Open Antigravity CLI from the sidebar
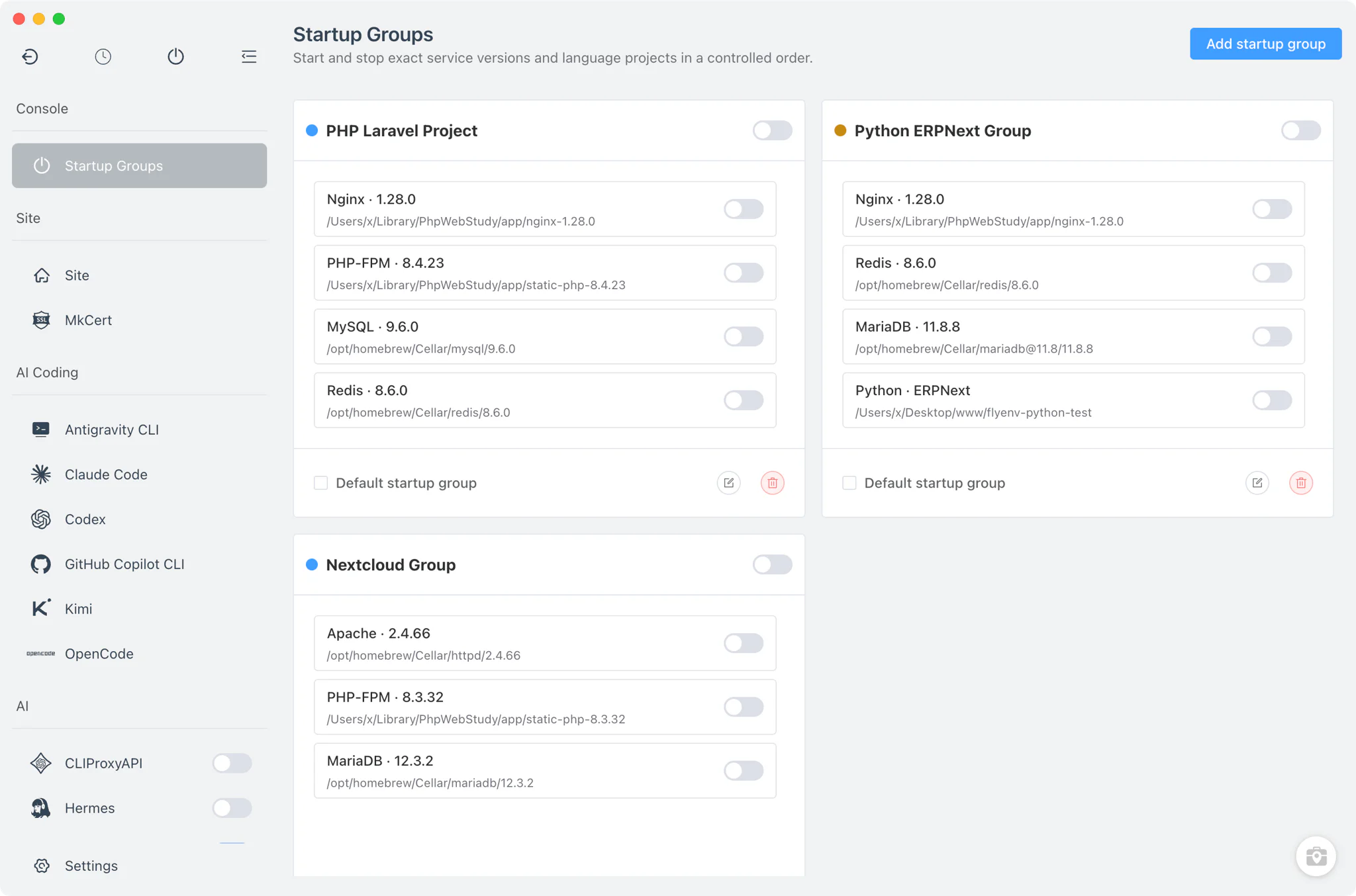 coord(139,429)
